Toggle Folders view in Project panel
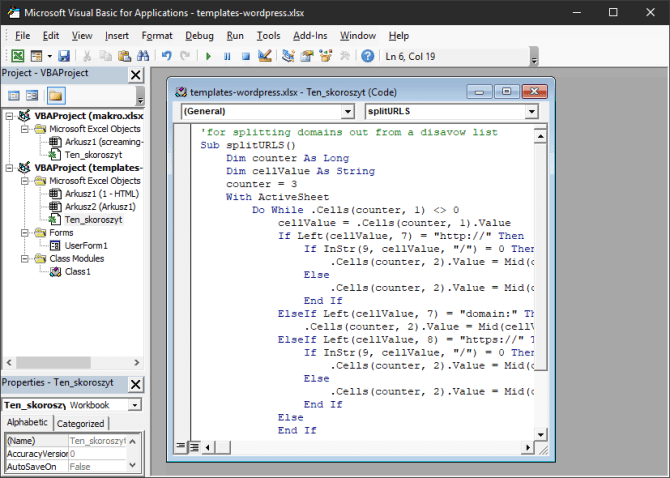This screenshot has height=478, width=670. tap(55, 96)
